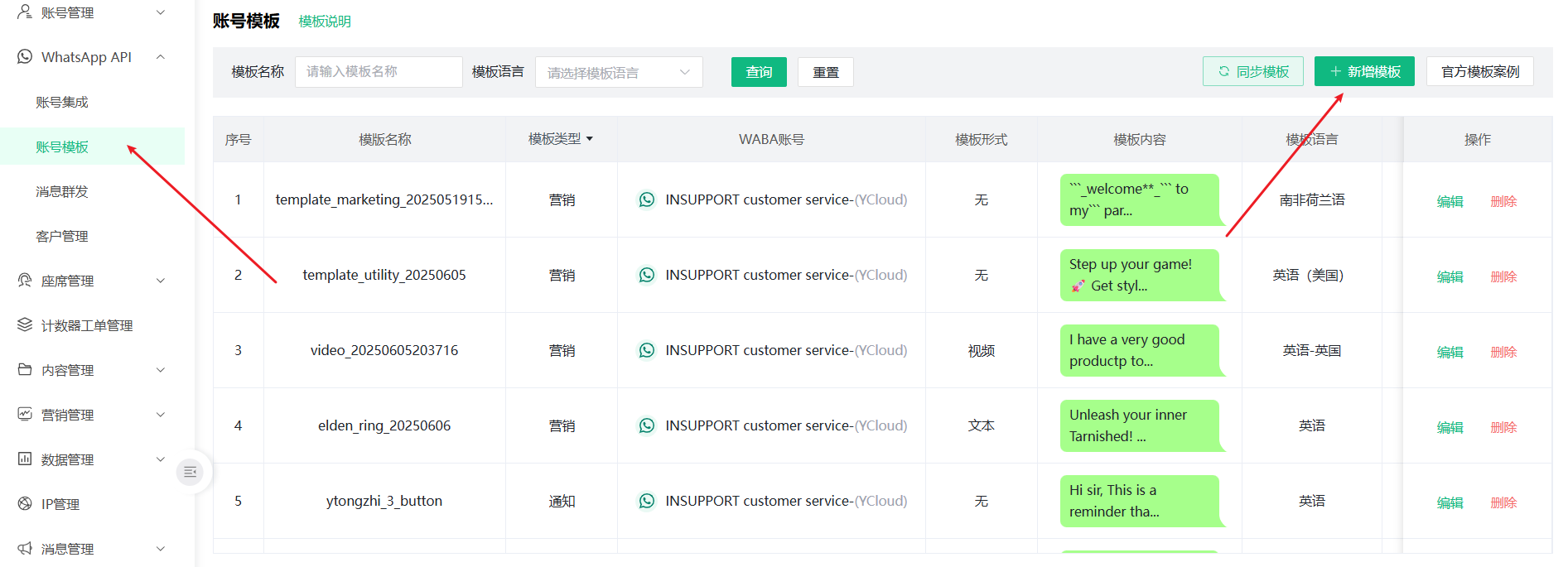
Task: Open the 模板语言 select dropdown
Action: click(619, 72)
